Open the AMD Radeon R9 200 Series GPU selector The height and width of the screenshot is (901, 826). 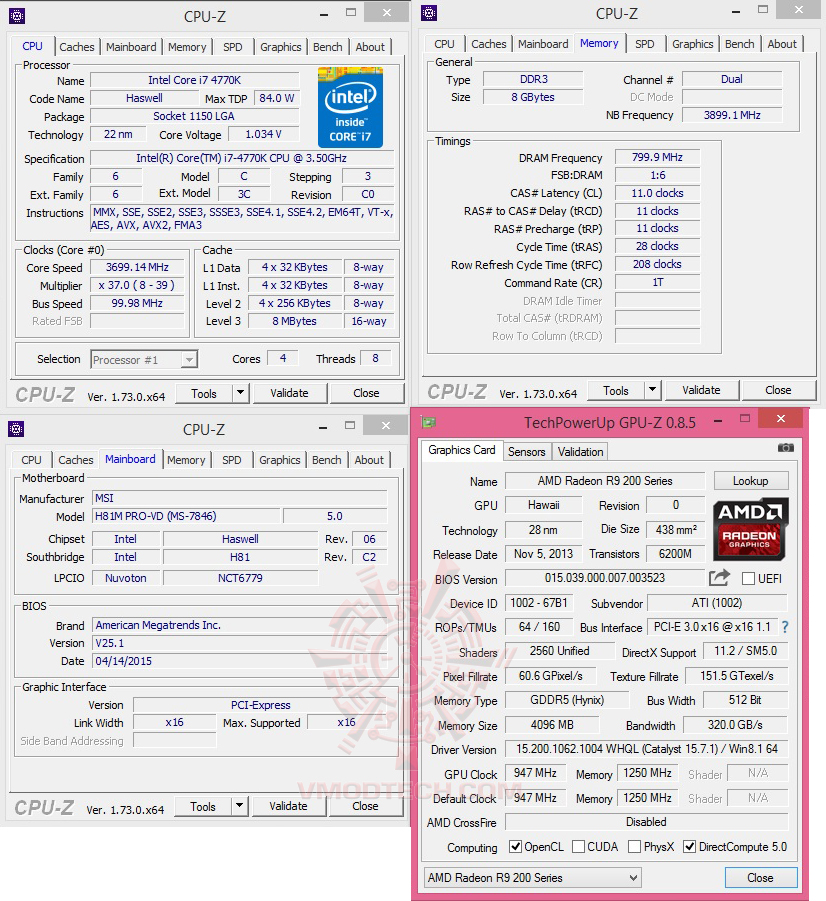pyautogui.click(x=532, y=877)
